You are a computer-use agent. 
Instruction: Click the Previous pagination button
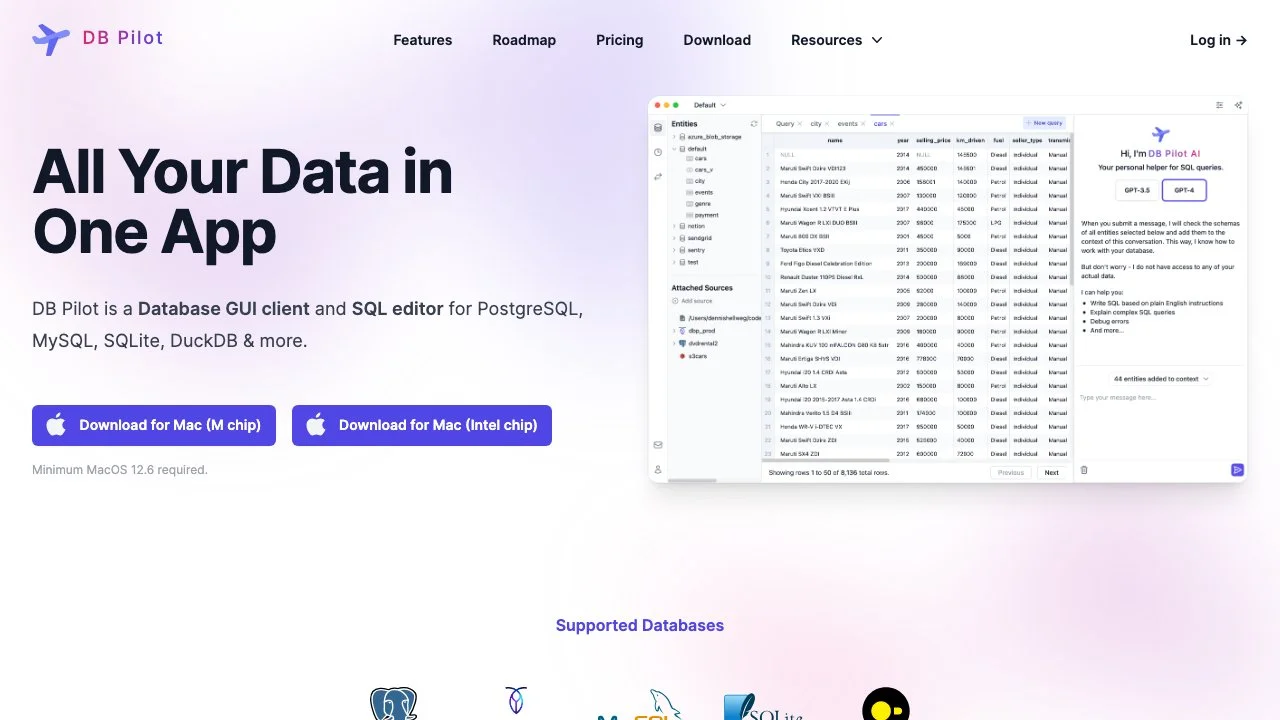(x=1011, y=472)
